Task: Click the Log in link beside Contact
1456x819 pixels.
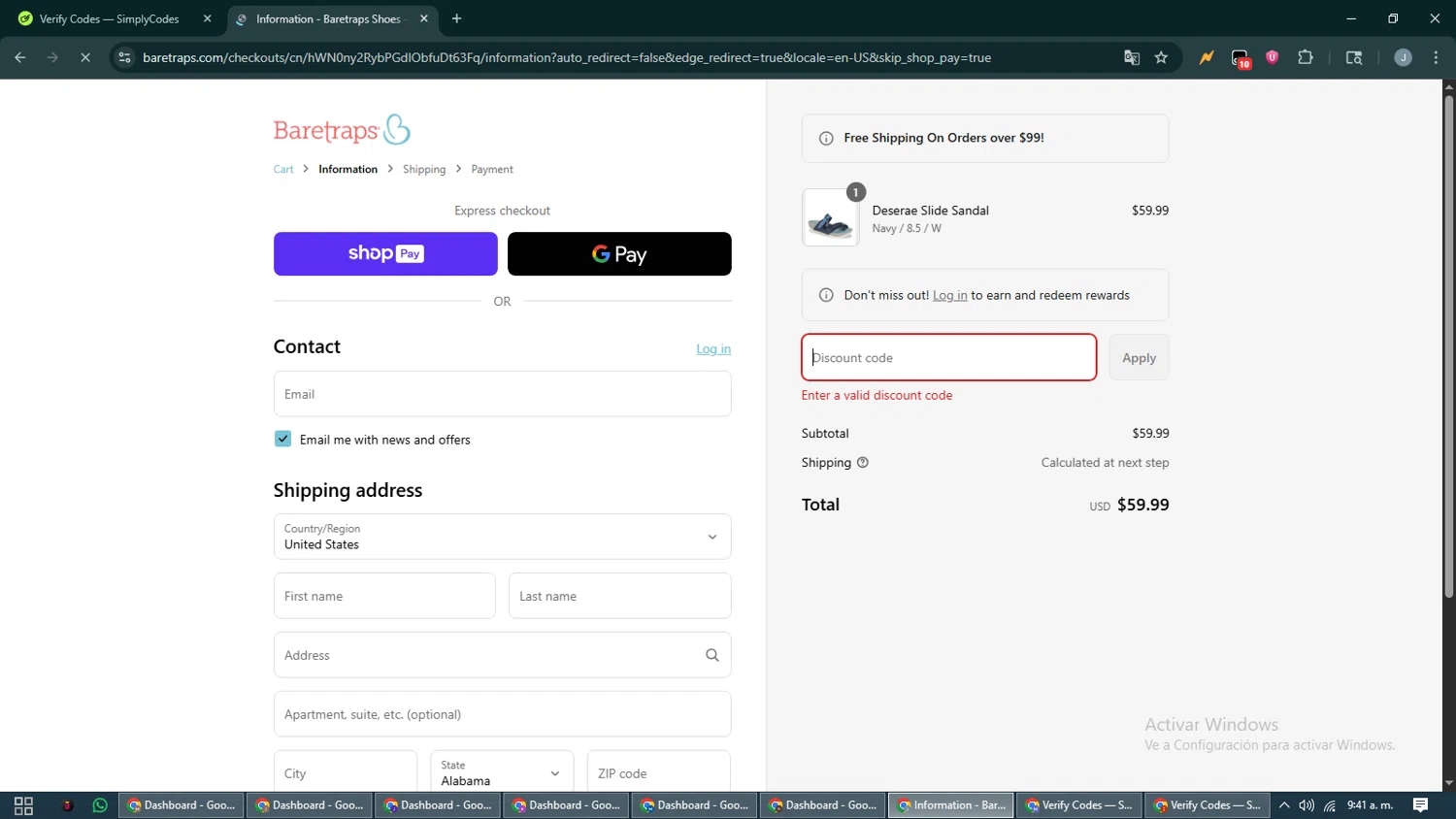Action: (713, 349)
